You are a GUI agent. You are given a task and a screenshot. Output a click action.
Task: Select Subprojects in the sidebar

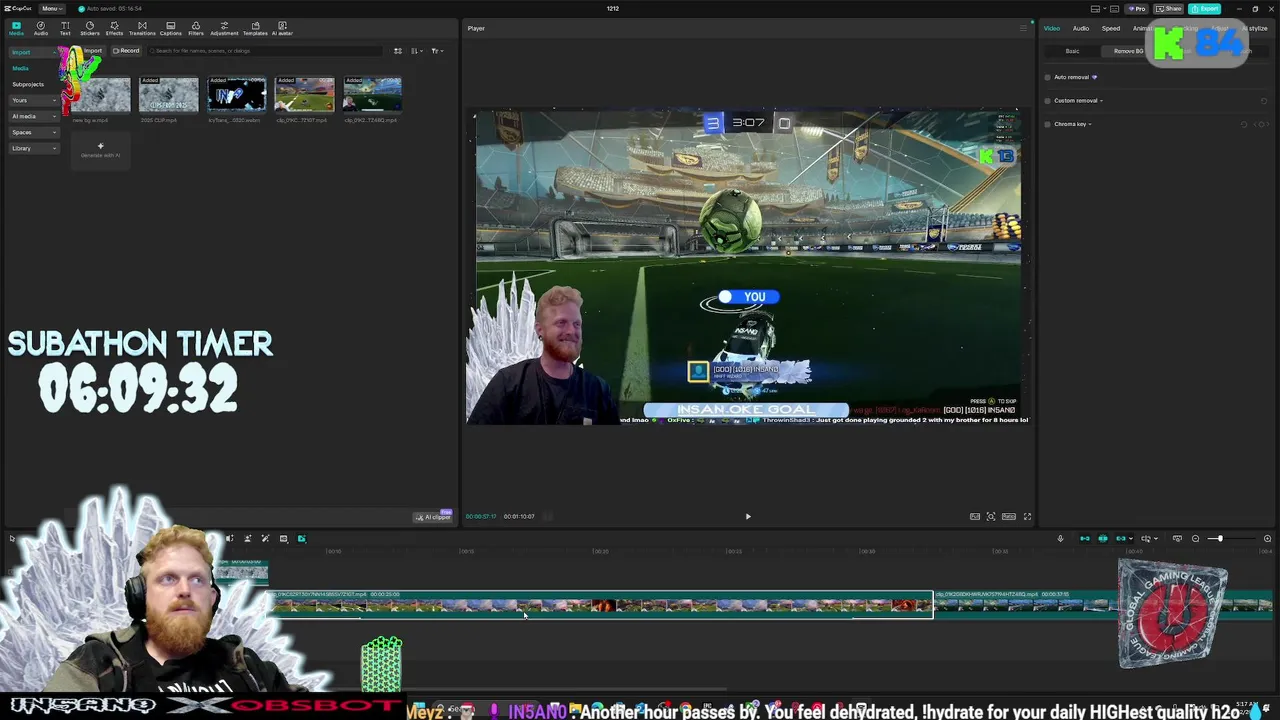(x=28, y=84)
